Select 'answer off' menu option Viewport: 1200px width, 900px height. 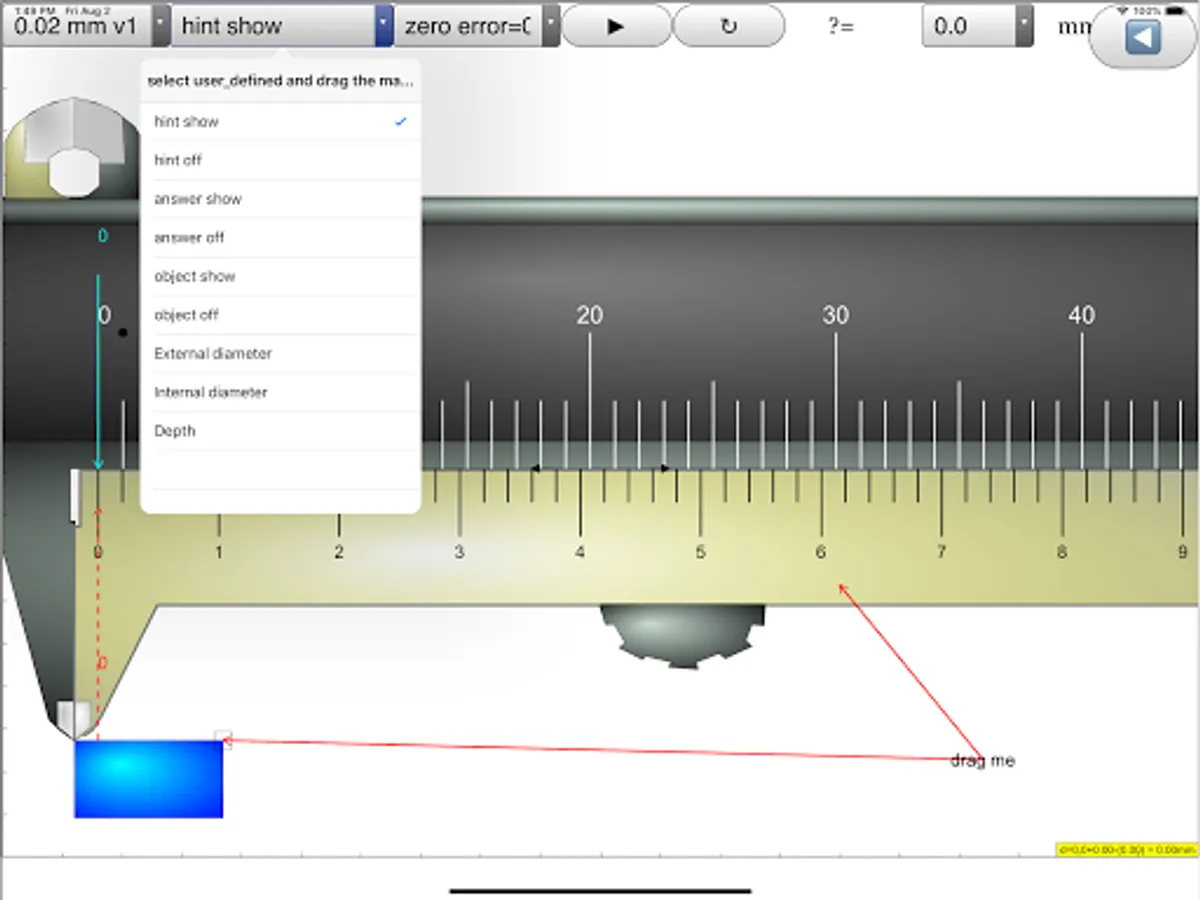(280, 238)
